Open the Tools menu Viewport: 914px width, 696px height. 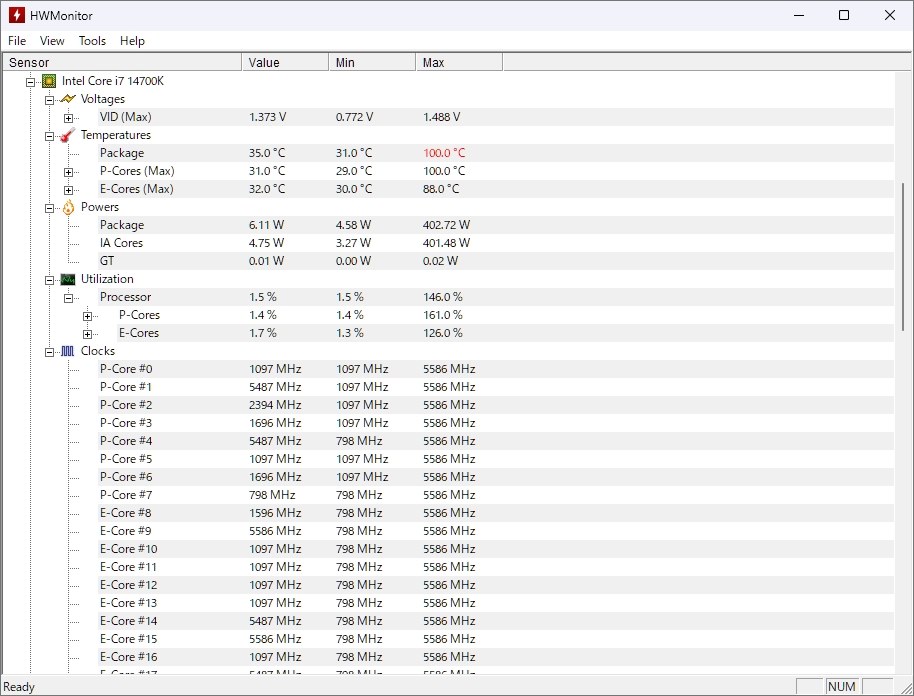click(92, 41)
